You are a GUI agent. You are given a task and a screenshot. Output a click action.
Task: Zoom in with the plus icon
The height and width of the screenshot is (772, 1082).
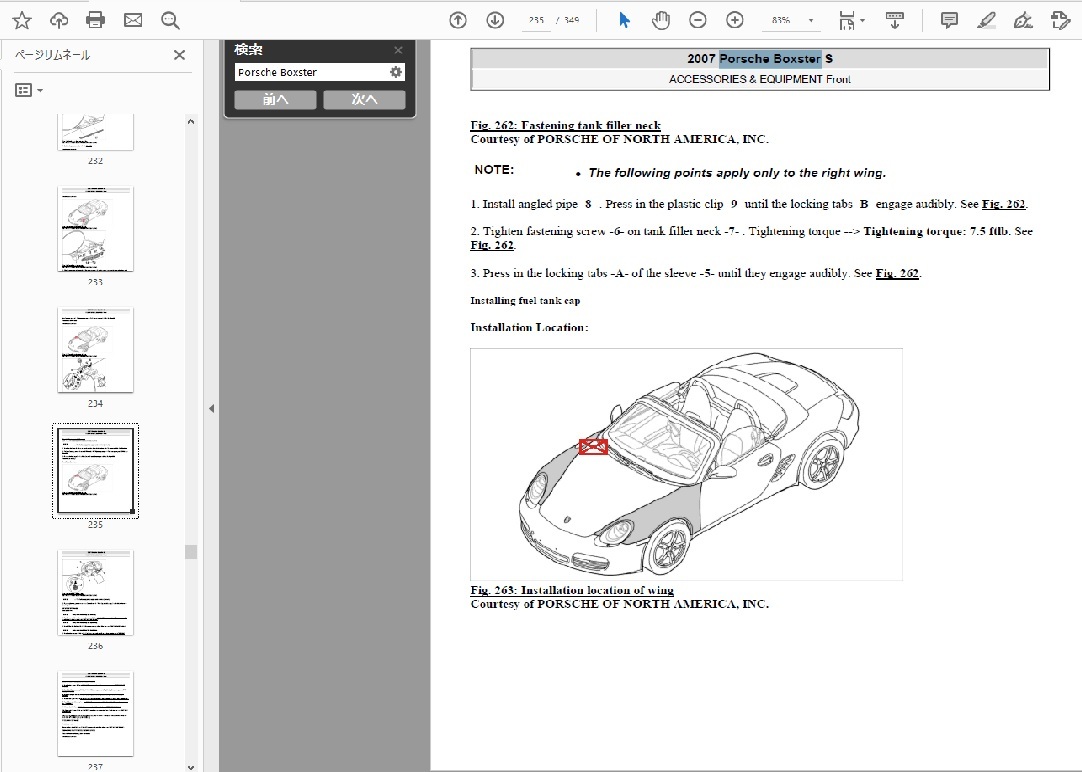[735, 20]
